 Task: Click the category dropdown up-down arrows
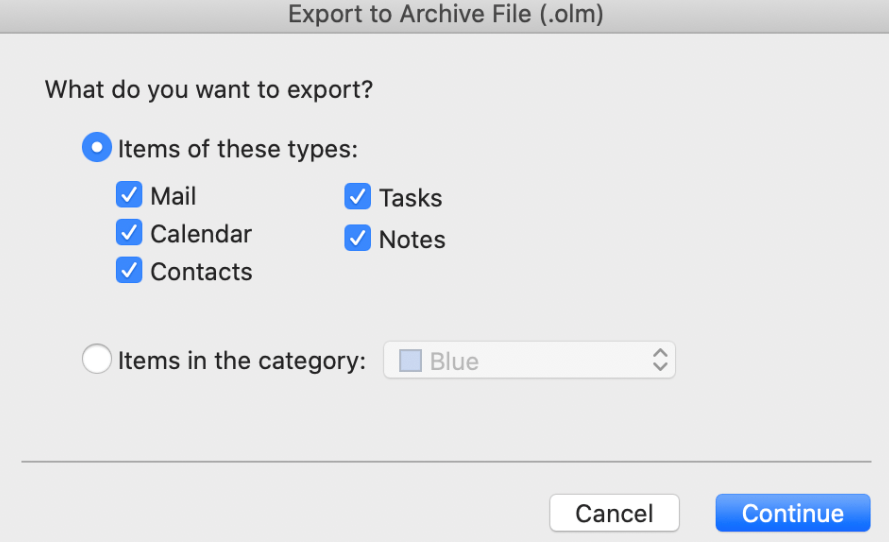pos(660,360)
